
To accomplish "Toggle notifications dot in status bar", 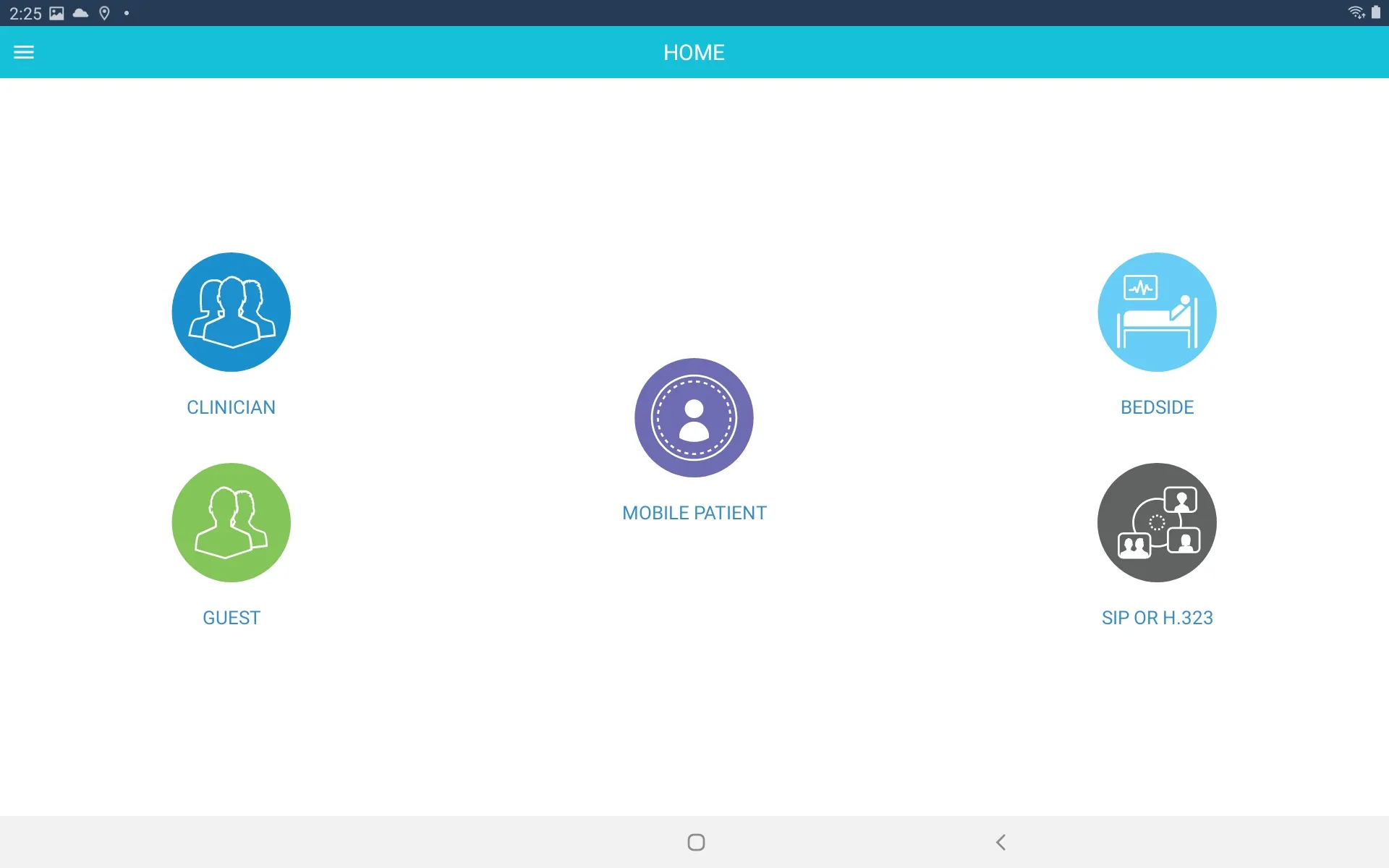I will coord(128,13).
